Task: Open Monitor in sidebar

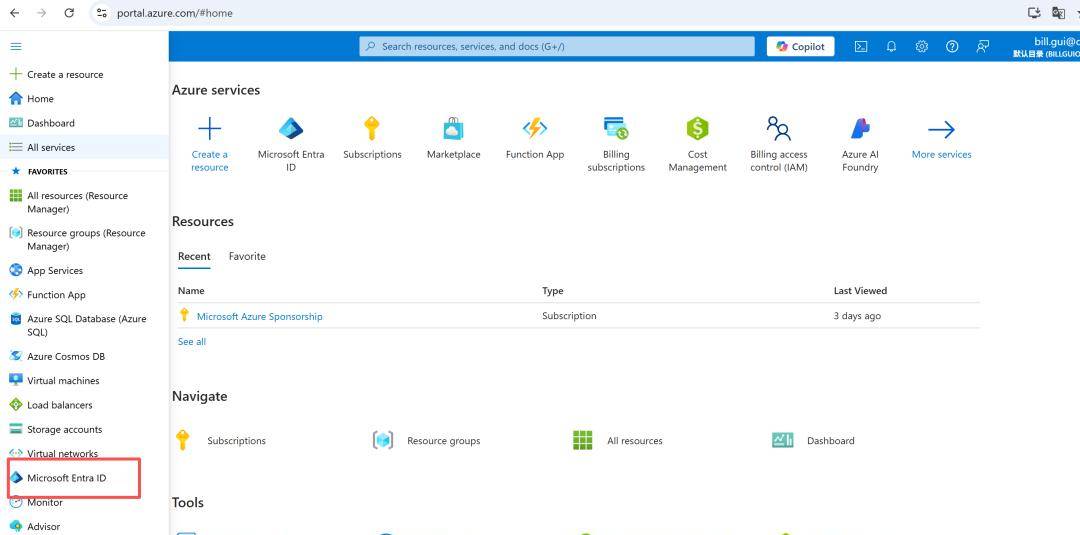Action: click(36, 503)
